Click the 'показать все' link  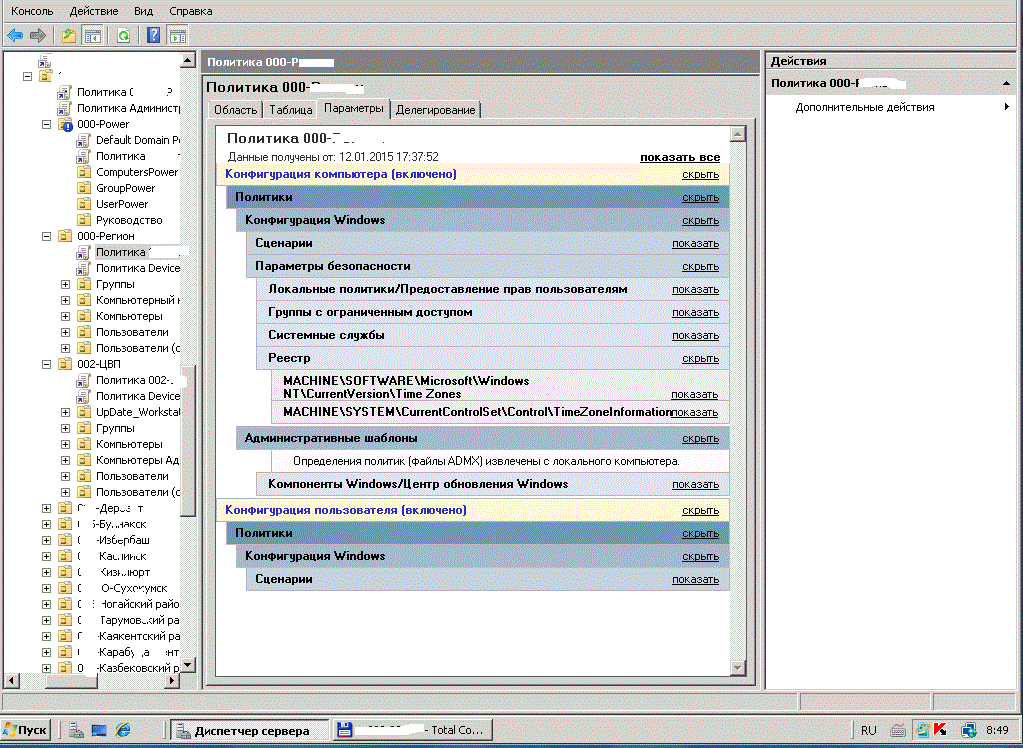coord(680,157)
